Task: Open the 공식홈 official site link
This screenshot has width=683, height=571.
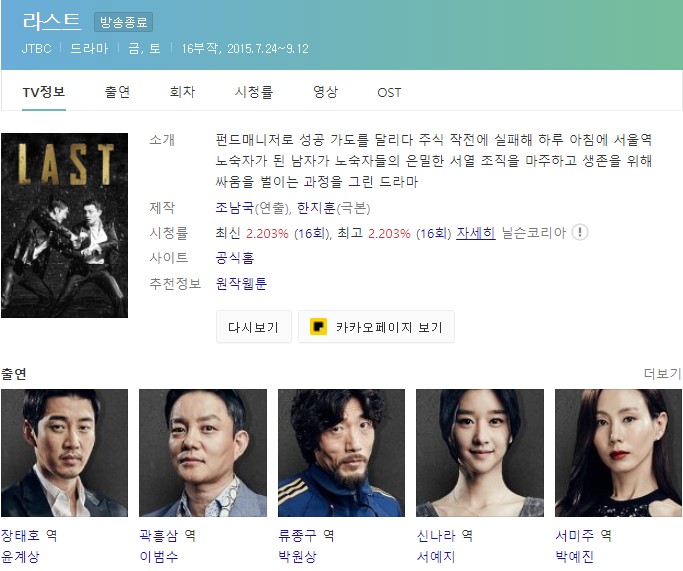Action: pos(234,258)
